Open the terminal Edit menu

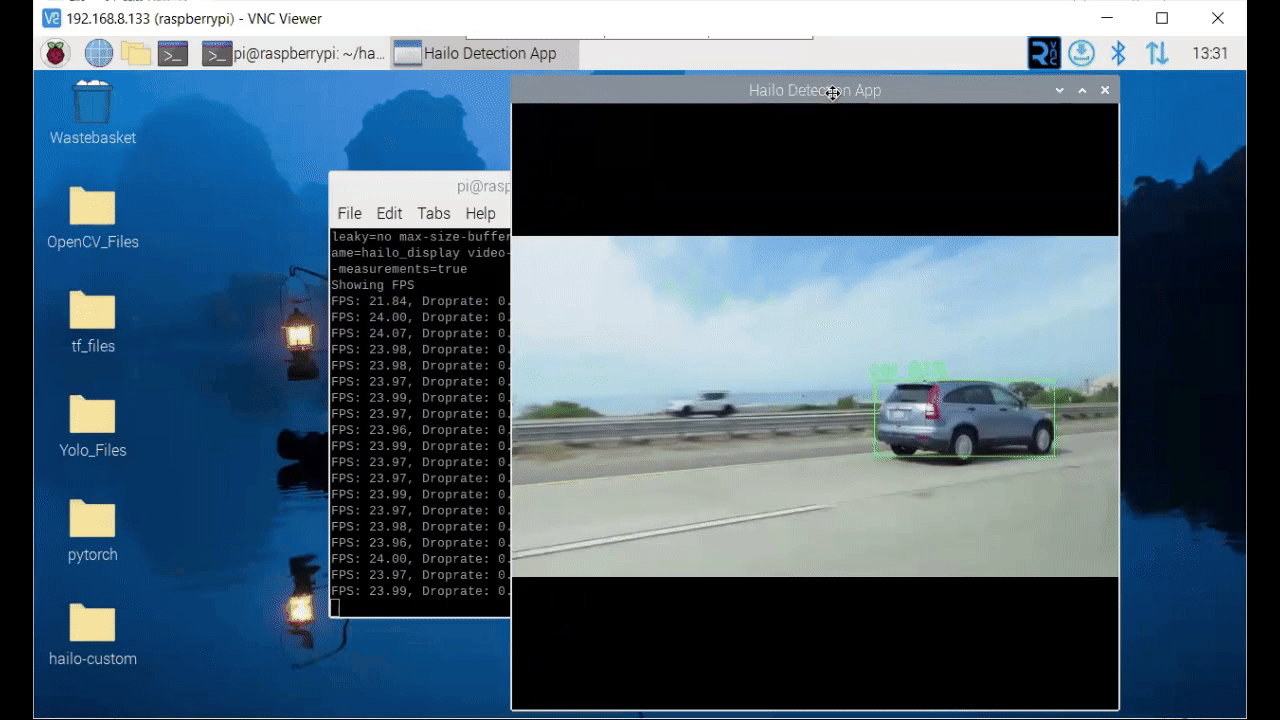[389, 213]
